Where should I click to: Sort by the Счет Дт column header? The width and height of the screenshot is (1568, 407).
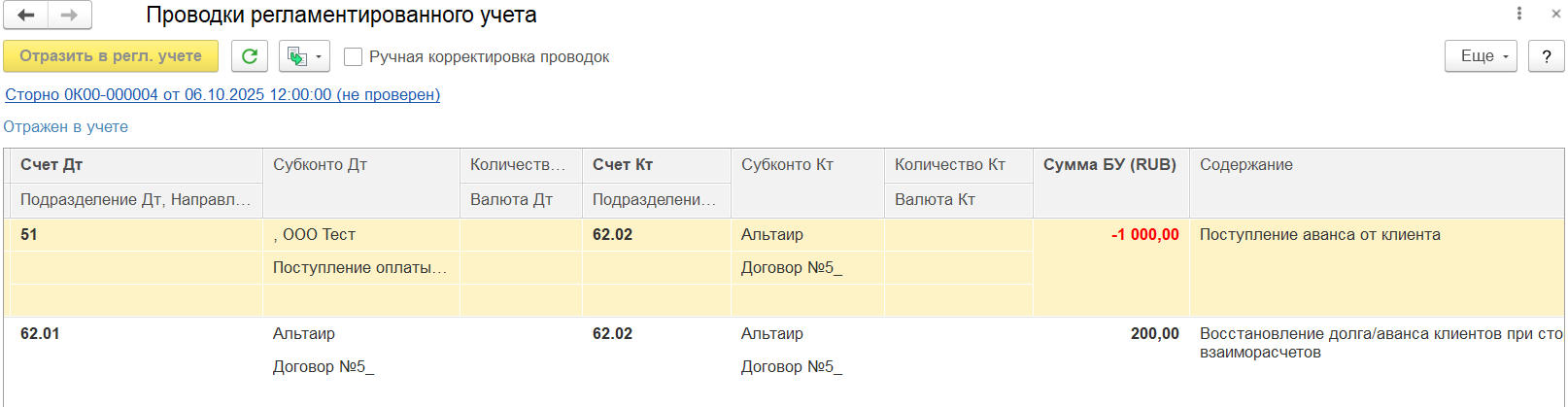click(51, 165)
